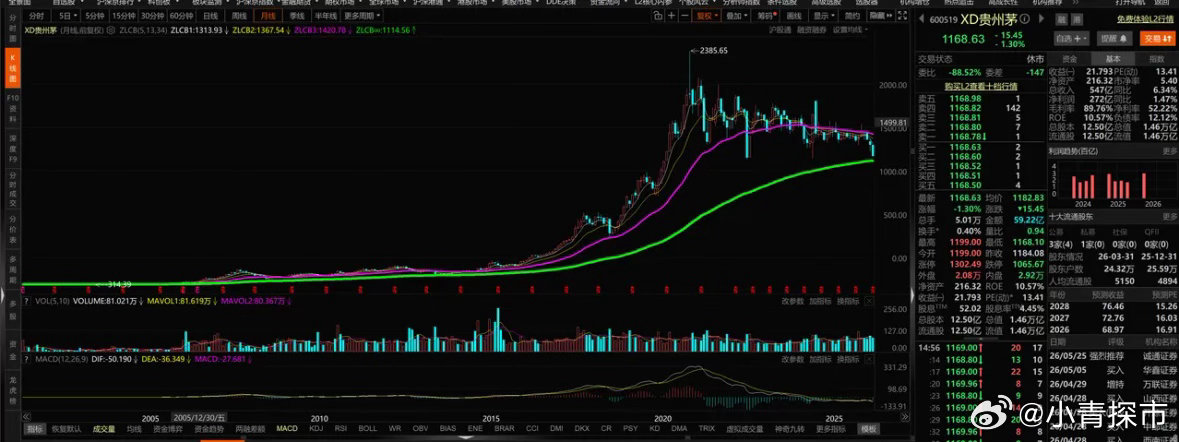Image resolution: width=1179 pixels, height=442 pixels.
Task: Open the 指数 tab in right panel
Action: [x=1157, y=59]
